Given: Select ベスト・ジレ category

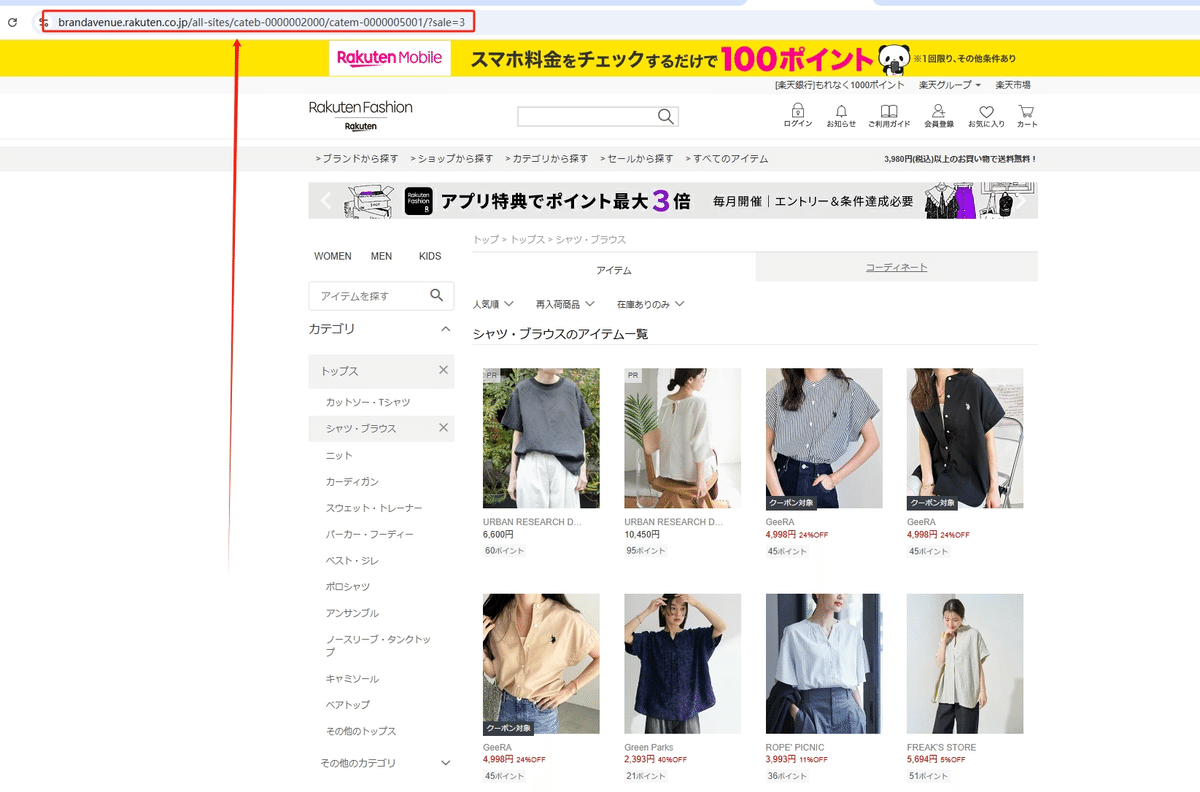Looking at the screenshot, I should (352, 561).
